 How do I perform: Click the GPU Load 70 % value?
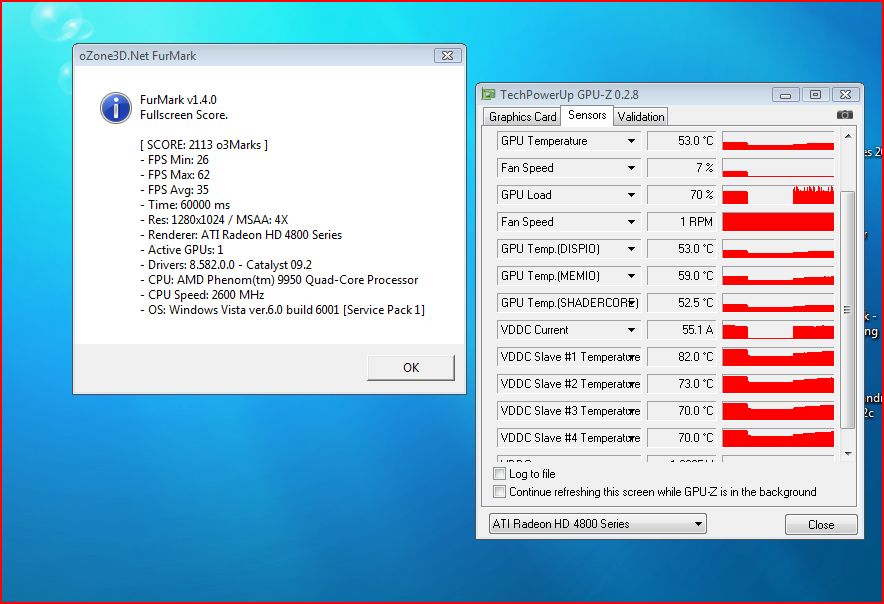682,195
